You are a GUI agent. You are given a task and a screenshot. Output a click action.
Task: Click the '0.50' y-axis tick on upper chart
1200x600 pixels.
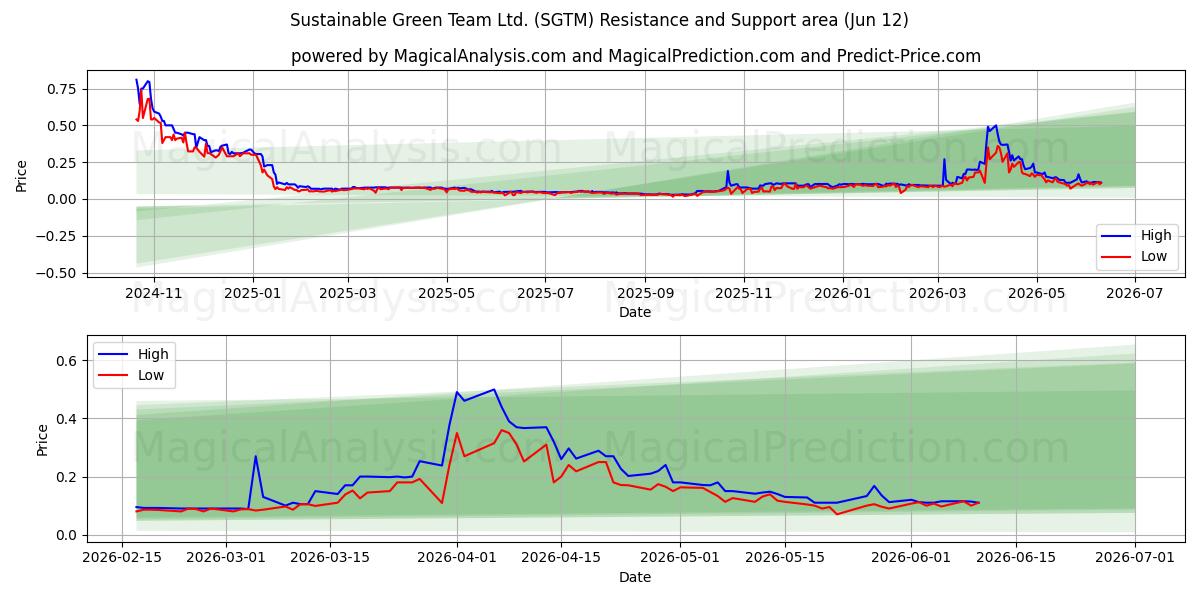click(x=61, y=126)
